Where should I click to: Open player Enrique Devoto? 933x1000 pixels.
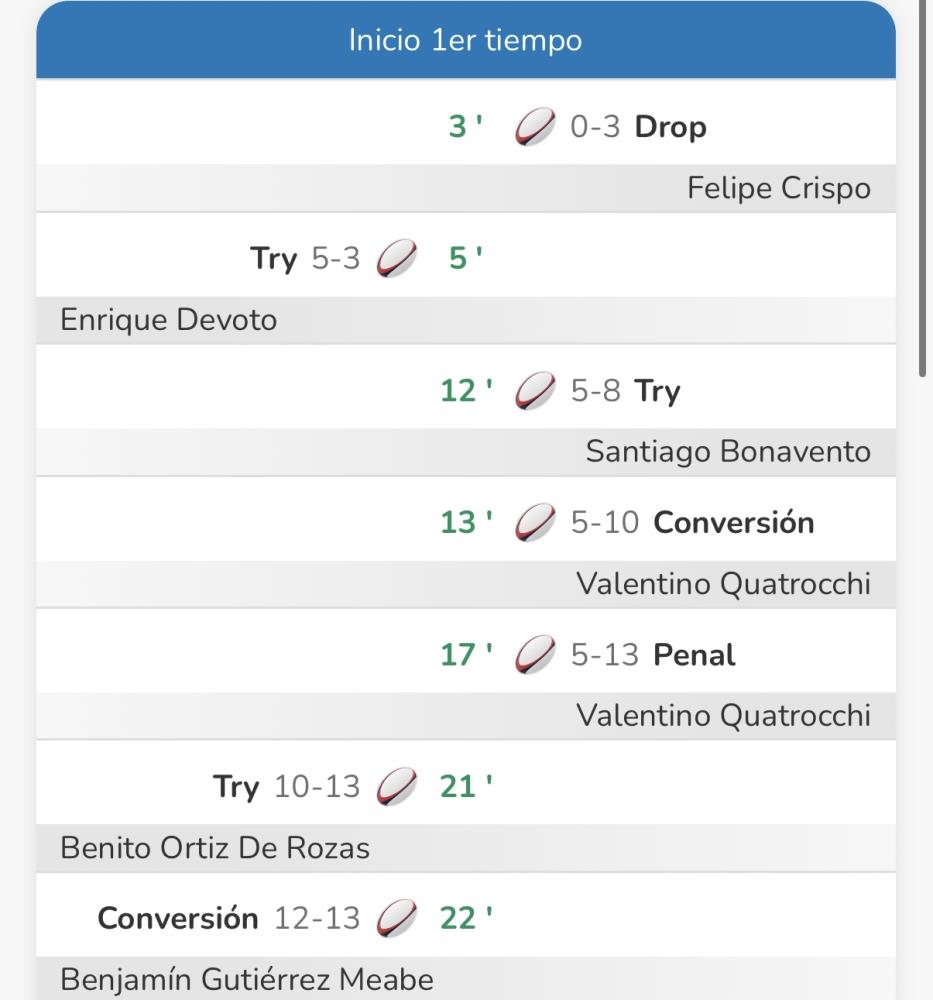(x=168, y=320)
